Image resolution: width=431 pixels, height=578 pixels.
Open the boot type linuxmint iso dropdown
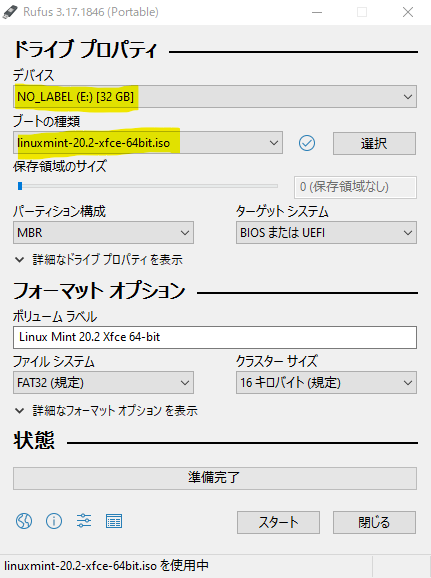click(x=148, y=143)
